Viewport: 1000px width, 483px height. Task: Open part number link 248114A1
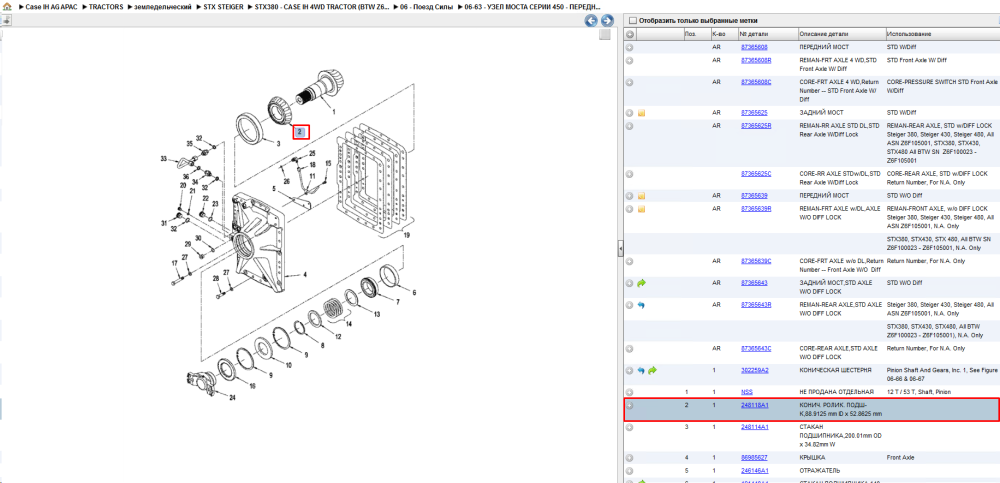754,427
